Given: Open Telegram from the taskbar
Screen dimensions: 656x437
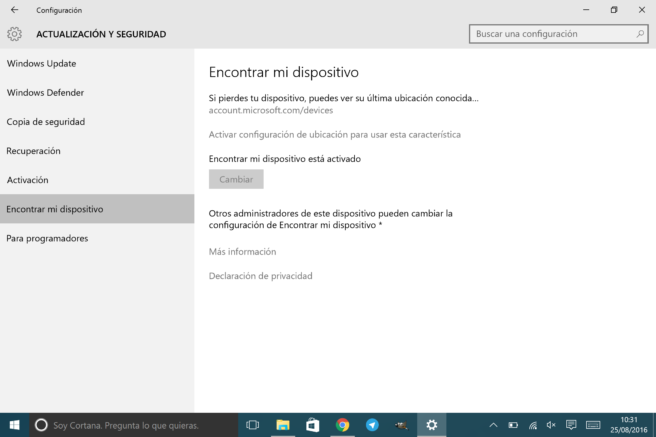Looking at the screenshot, I should 372,425.
